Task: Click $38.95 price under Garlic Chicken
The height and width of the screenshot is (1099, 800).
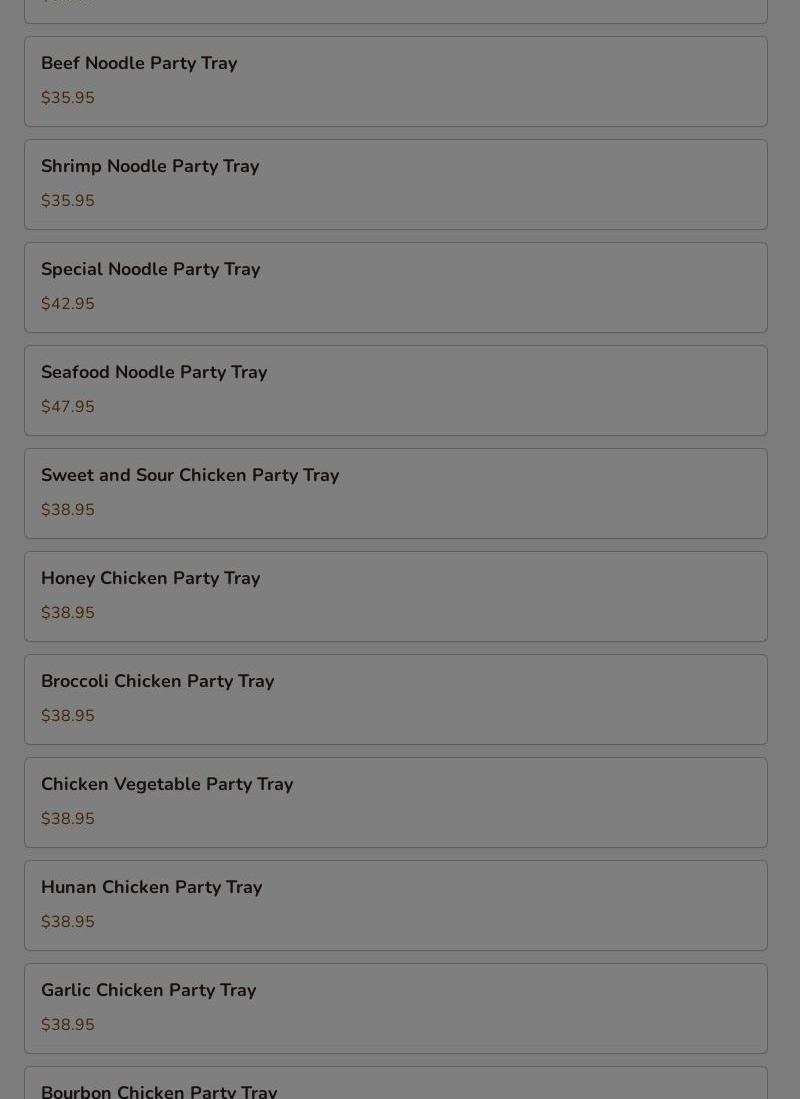Action: click(68, 1025)
